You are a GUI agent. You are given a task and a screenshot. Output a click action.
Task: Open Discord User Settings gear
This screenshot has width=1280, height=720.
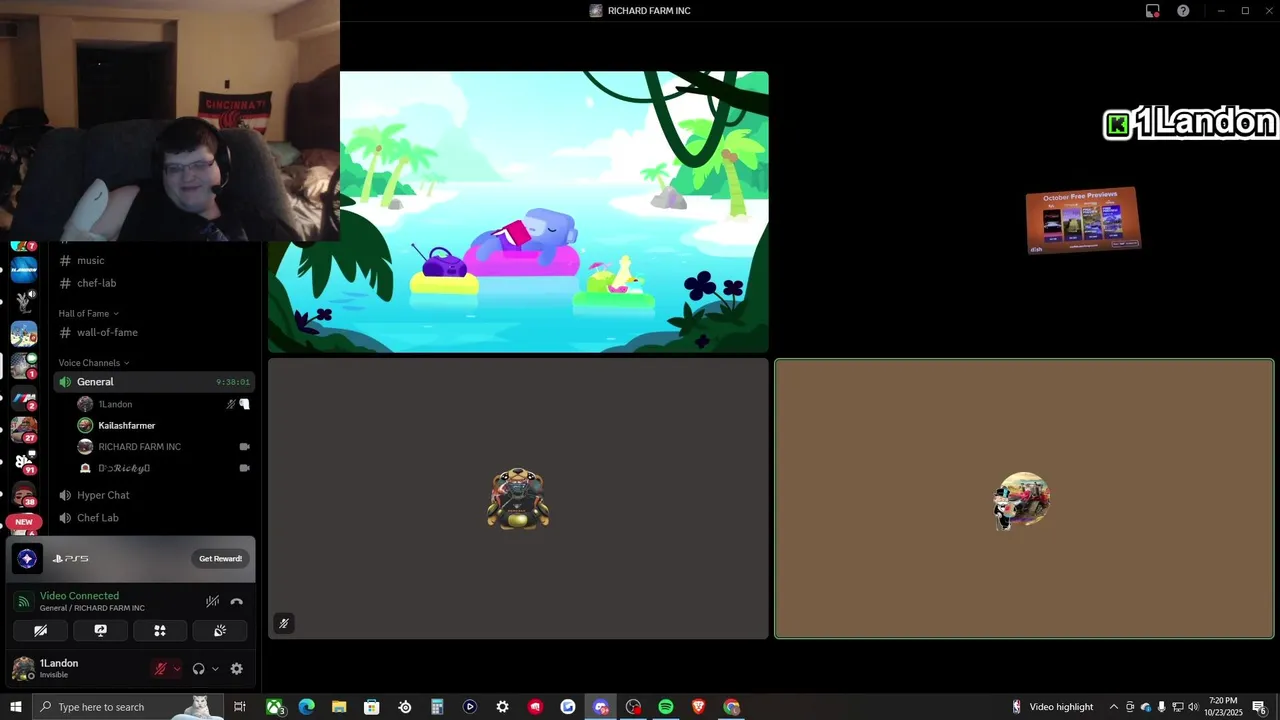[x=237, y=669]
